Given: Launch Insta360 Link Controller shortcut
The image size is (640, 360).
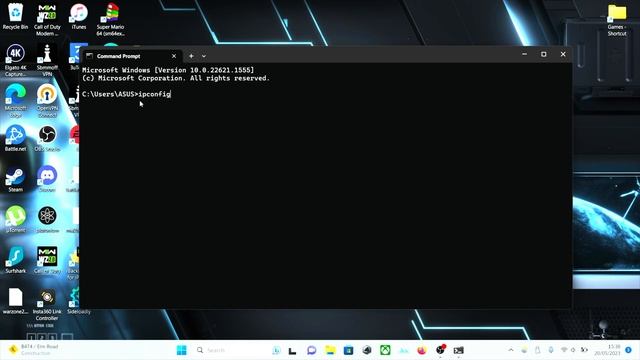Looking at the screenshot, I should (x=47, y=304).
